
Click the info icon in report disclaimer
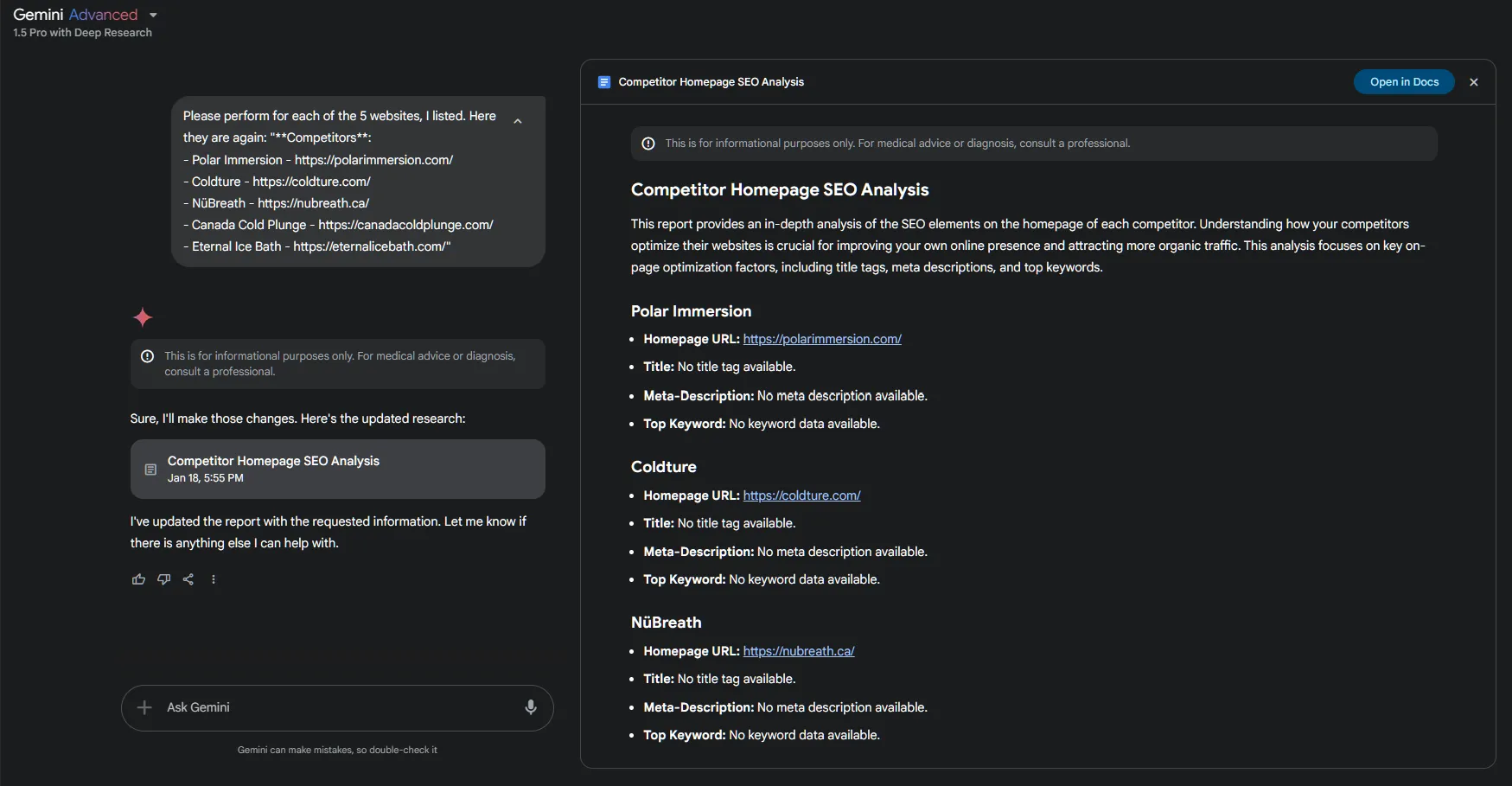click(648, 144)
